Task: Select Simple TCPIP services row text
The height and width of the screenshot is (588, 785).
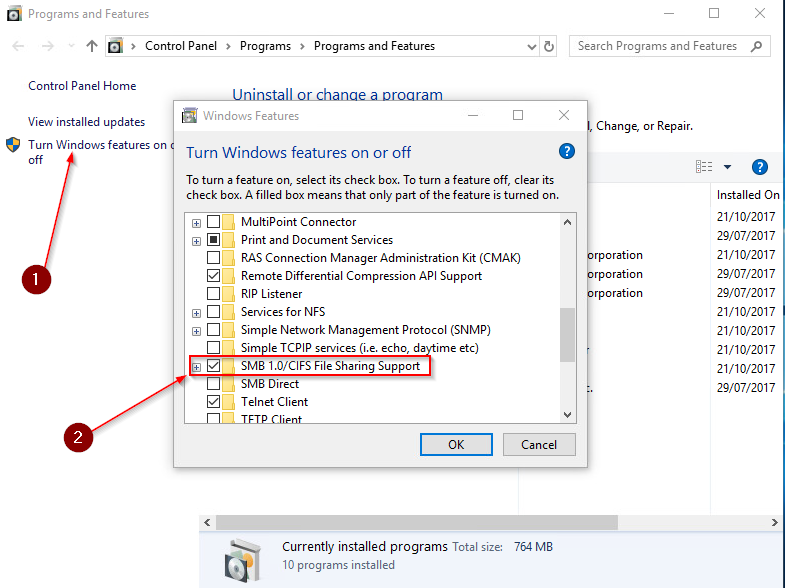Action: [x=359, y=348]
